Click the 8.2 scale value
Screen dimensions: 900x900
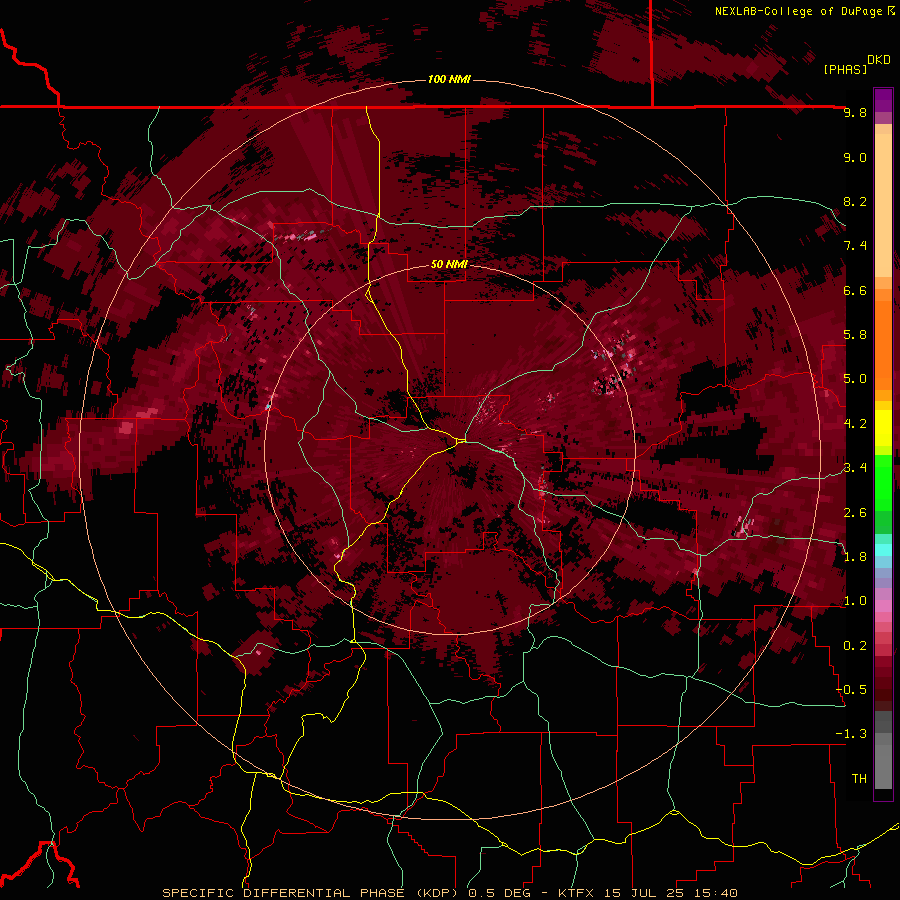tap(855, 201)
